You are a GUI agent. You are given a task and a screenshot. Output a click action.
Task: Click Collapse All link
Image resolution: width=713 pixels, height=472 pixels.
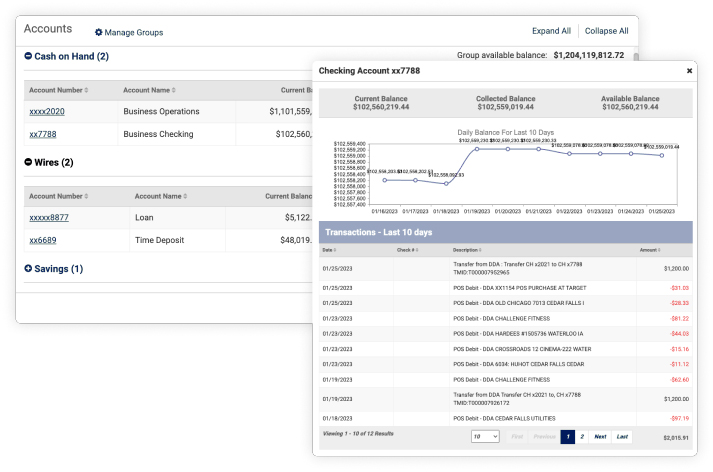606,31
